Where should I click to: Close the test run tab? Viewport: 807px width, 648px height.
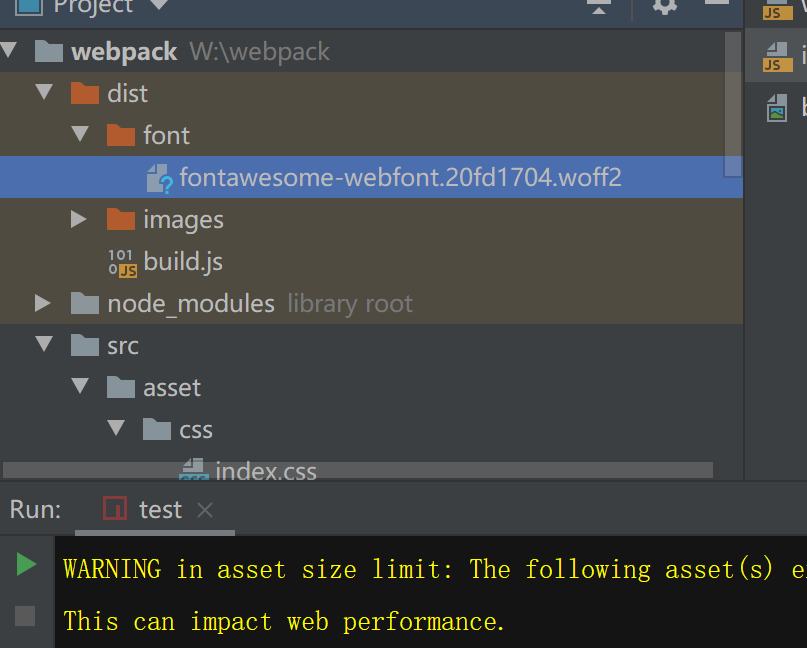coord(204,509)
